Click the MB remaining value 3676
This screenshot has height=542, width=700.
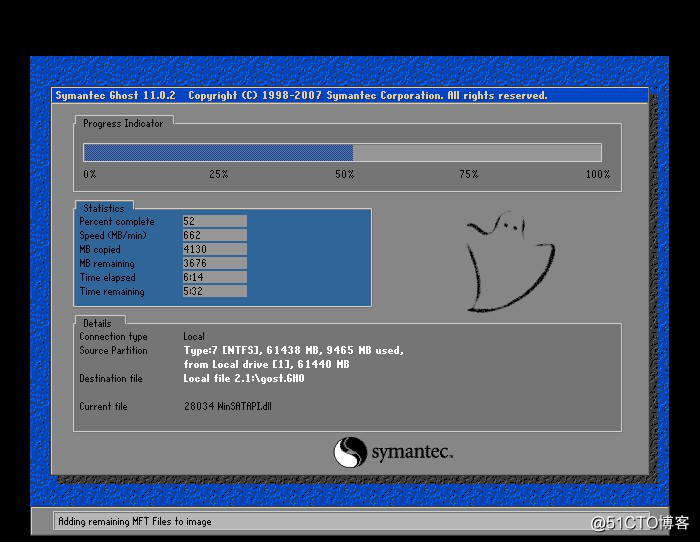pyautogui.click(x=214, y=263)
